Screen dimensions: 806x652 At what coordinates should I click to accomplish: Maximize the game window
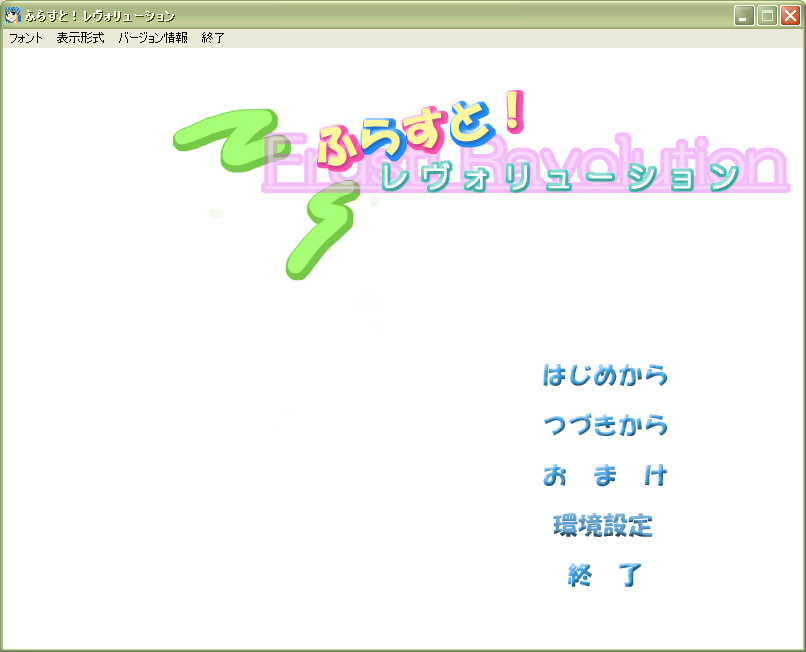tap(767, 15)
